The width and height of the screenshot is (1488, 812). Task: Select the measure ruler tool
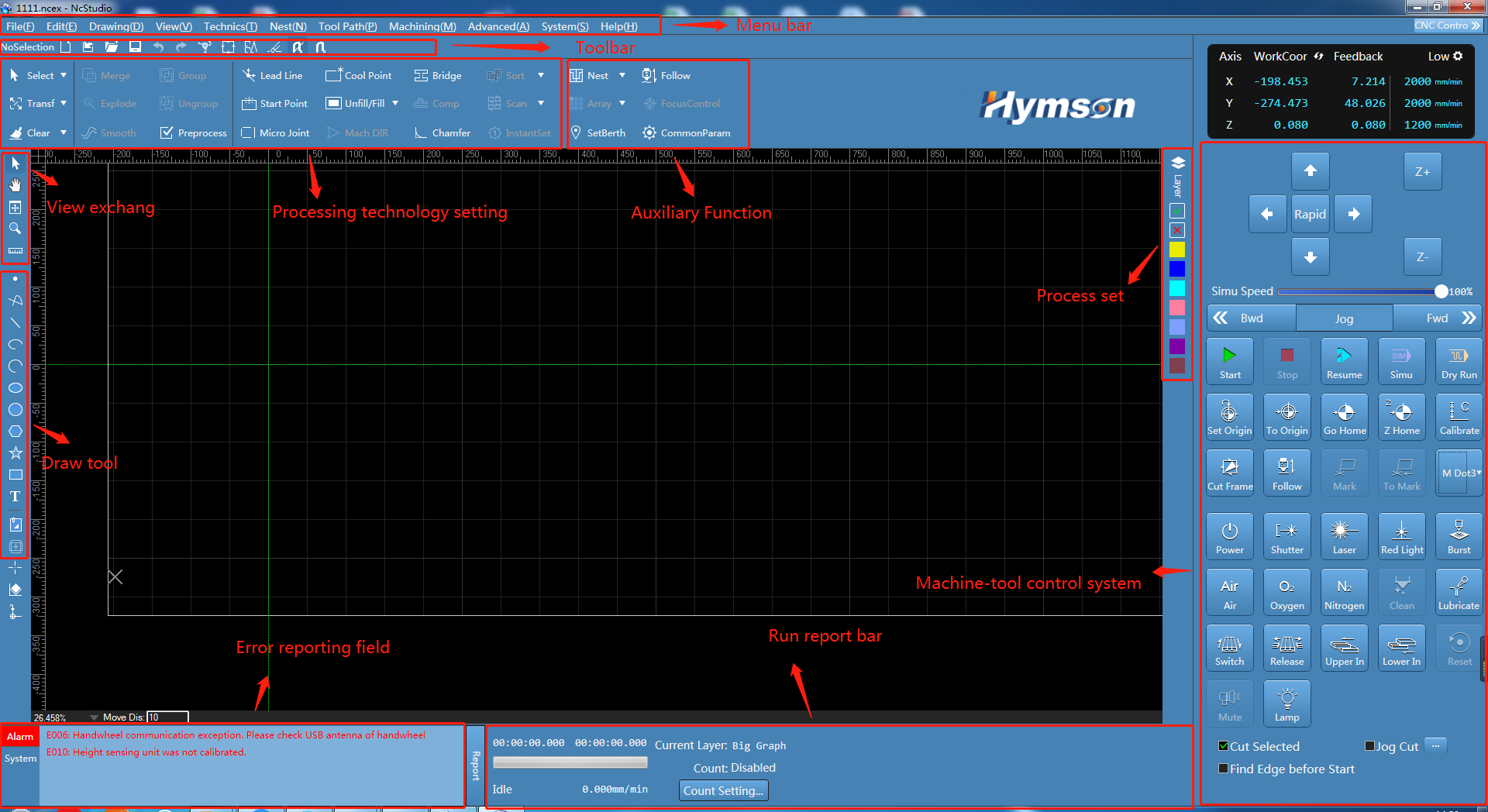tap(15, 251)
